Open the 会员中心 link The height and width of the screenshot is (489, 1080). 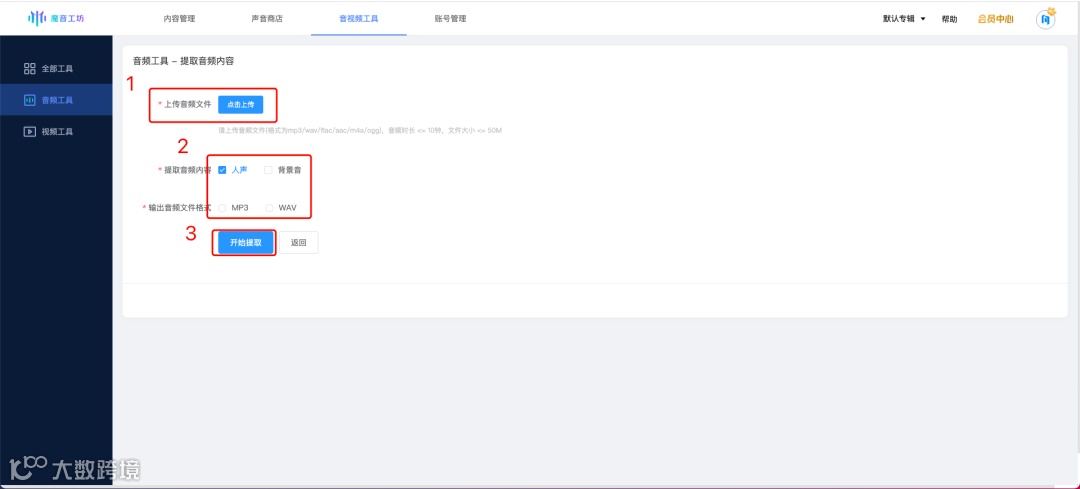pyautogui.click(x=995, y=19)
